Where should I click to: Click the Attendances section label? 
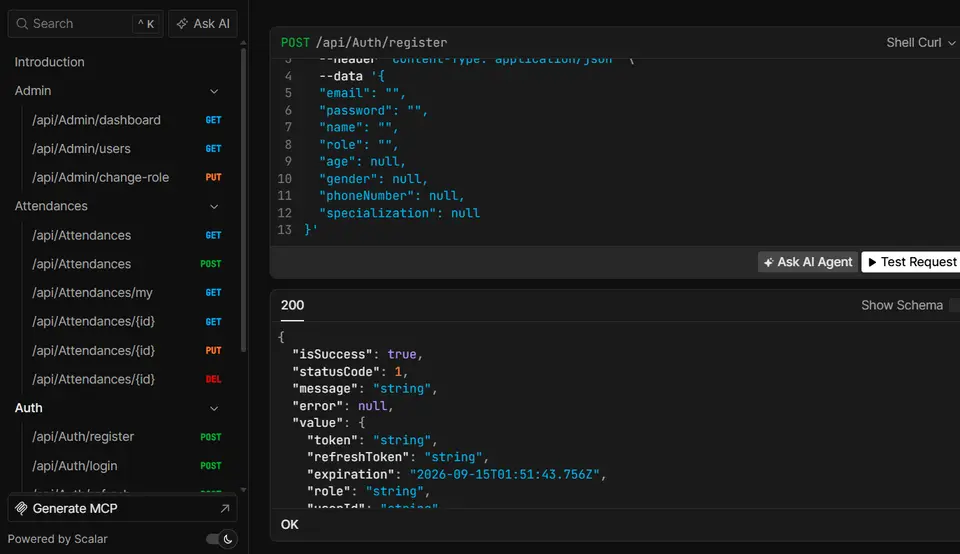[51, 206]
